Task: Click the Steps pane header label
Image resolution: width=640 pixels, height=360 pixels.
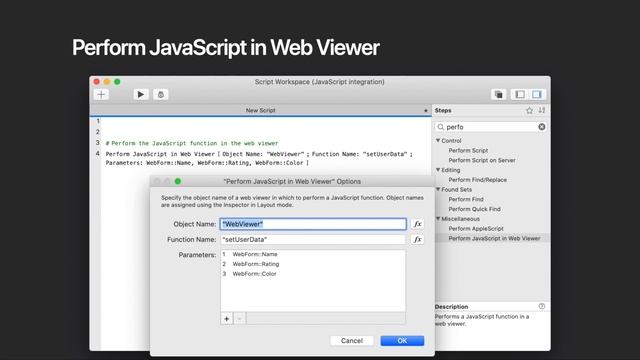Action: [x=443, y=111]
